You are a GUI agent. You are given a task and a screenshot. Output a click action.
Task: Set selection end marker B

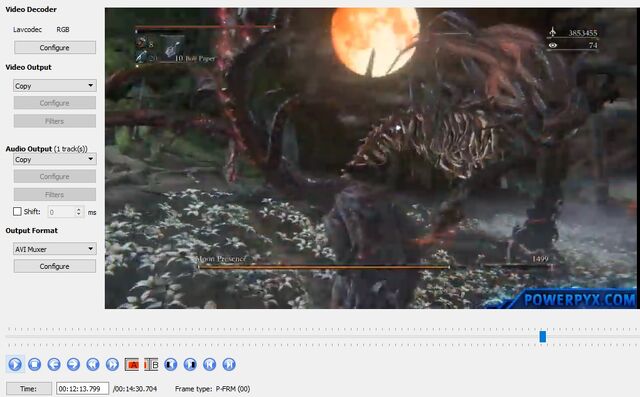pyautogui.click(x=151, y=364)
